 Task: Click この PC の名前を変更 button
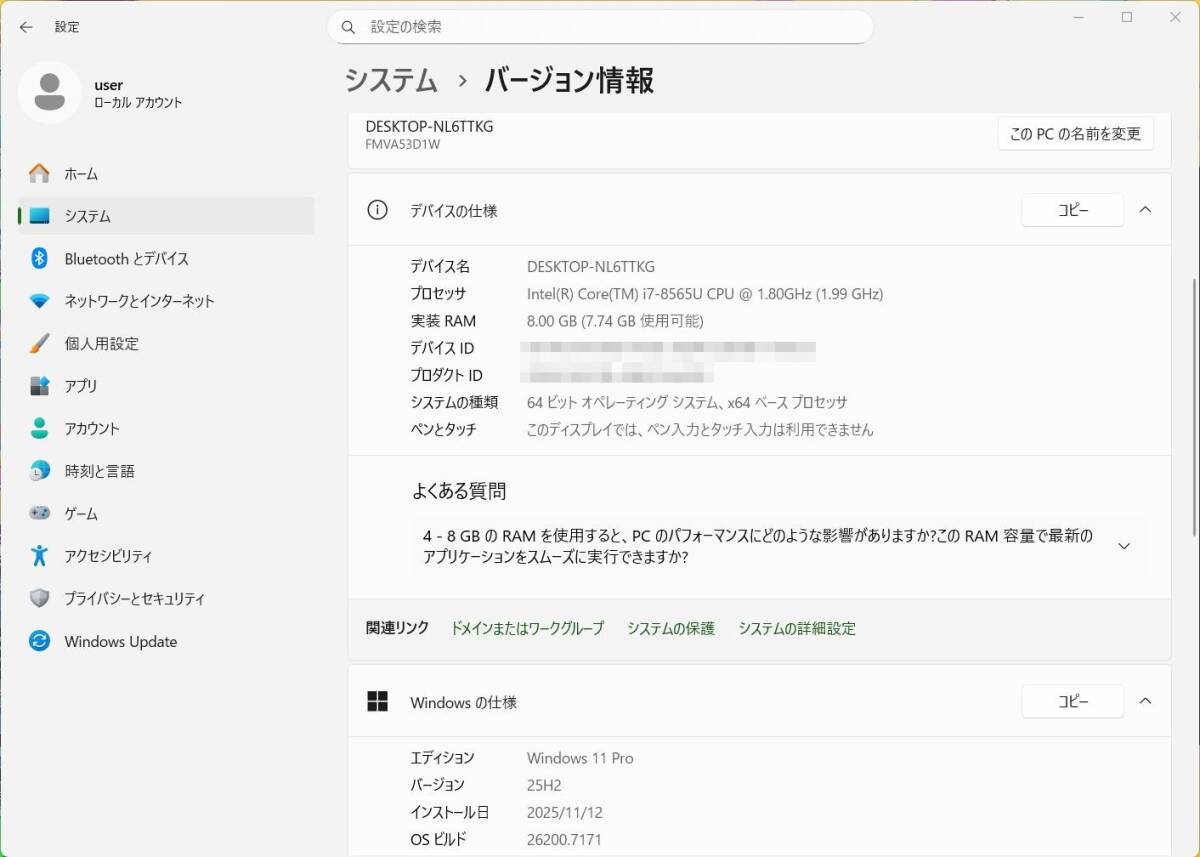[1075, 134]
